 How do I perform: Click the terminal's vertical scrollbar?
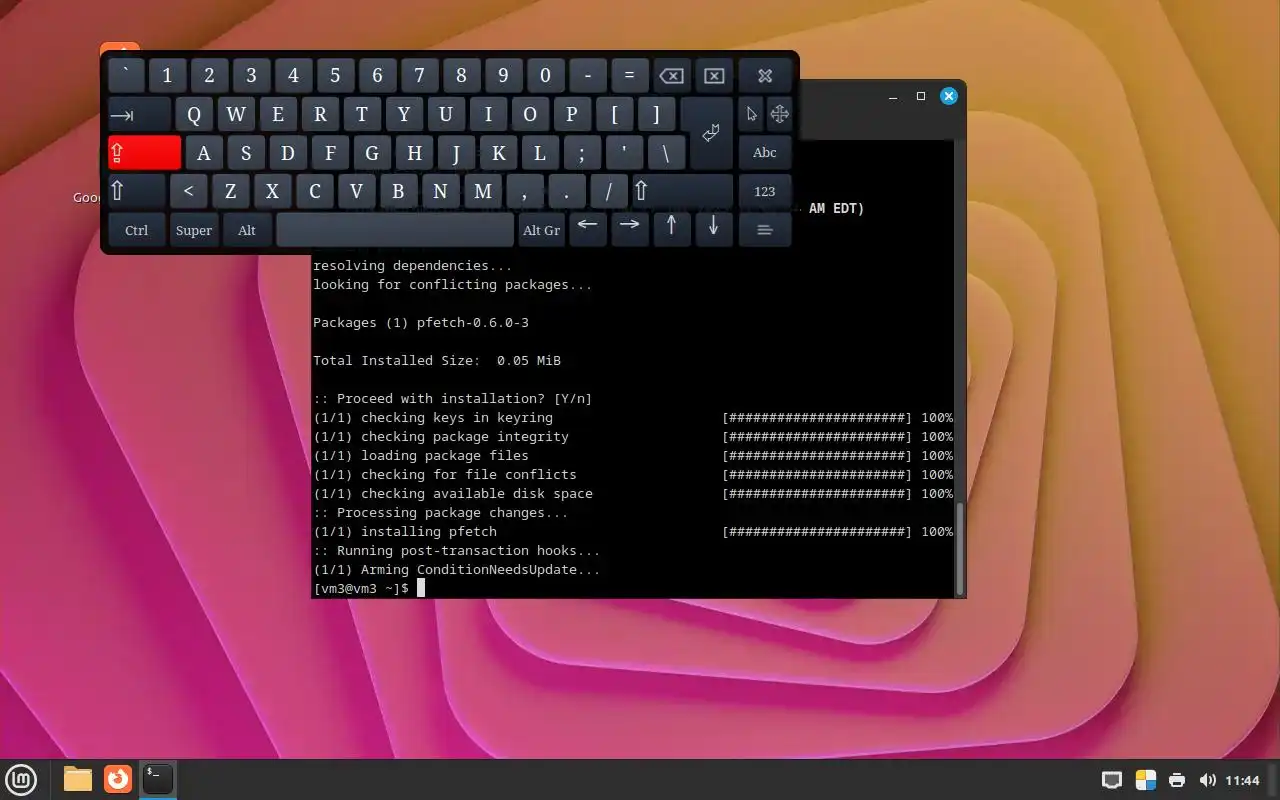(x=960, y=547)
